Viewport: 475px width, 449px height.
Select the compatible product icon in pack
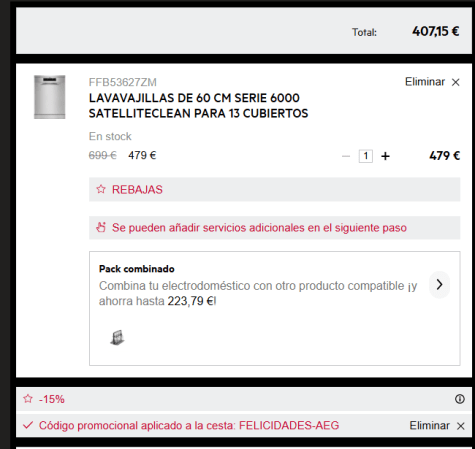(117, 337)
